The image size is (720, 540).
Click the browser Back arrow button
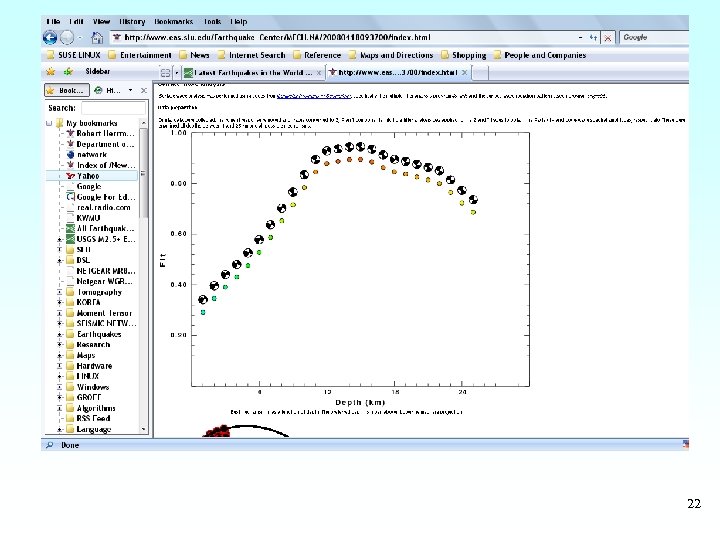pyautogui.click(x=51, y=38)
